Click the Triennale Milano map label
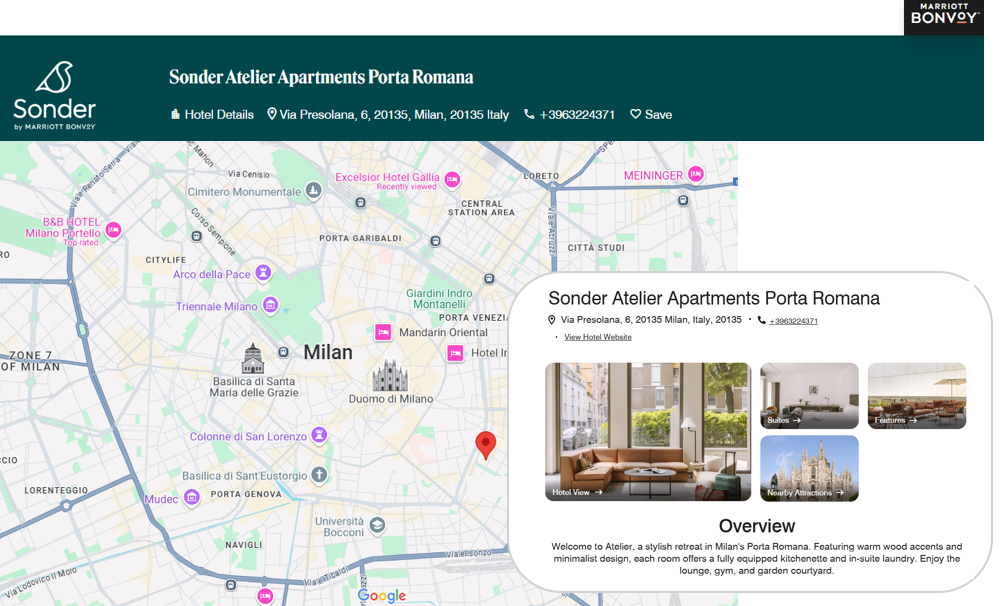 pos(217,307)
